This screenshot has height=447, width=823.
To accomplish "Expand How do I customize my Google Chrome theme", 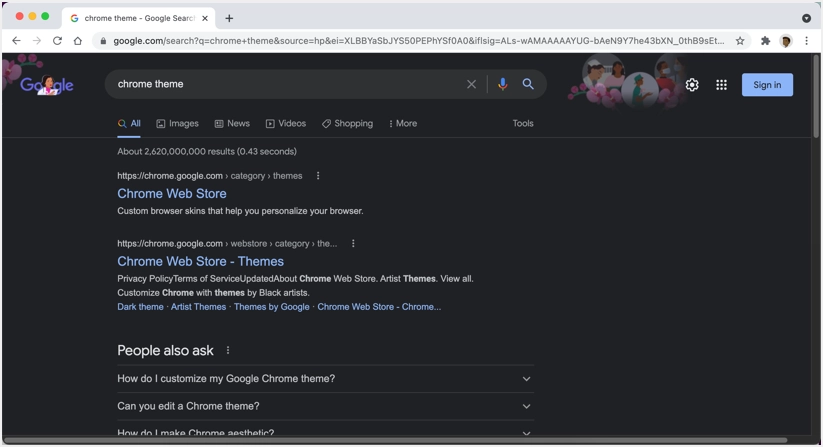I will click(325, 379).
